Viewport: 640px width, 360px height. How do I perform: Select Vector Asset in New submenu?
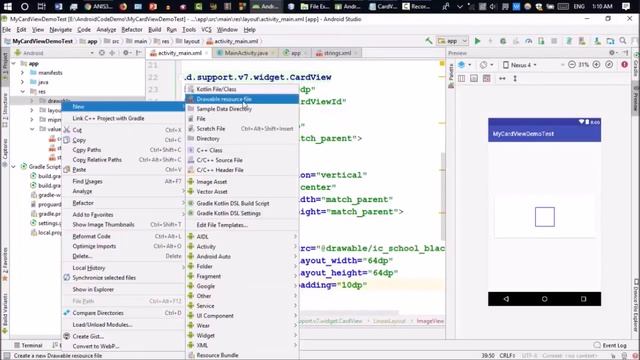click(x=242, y=191)
